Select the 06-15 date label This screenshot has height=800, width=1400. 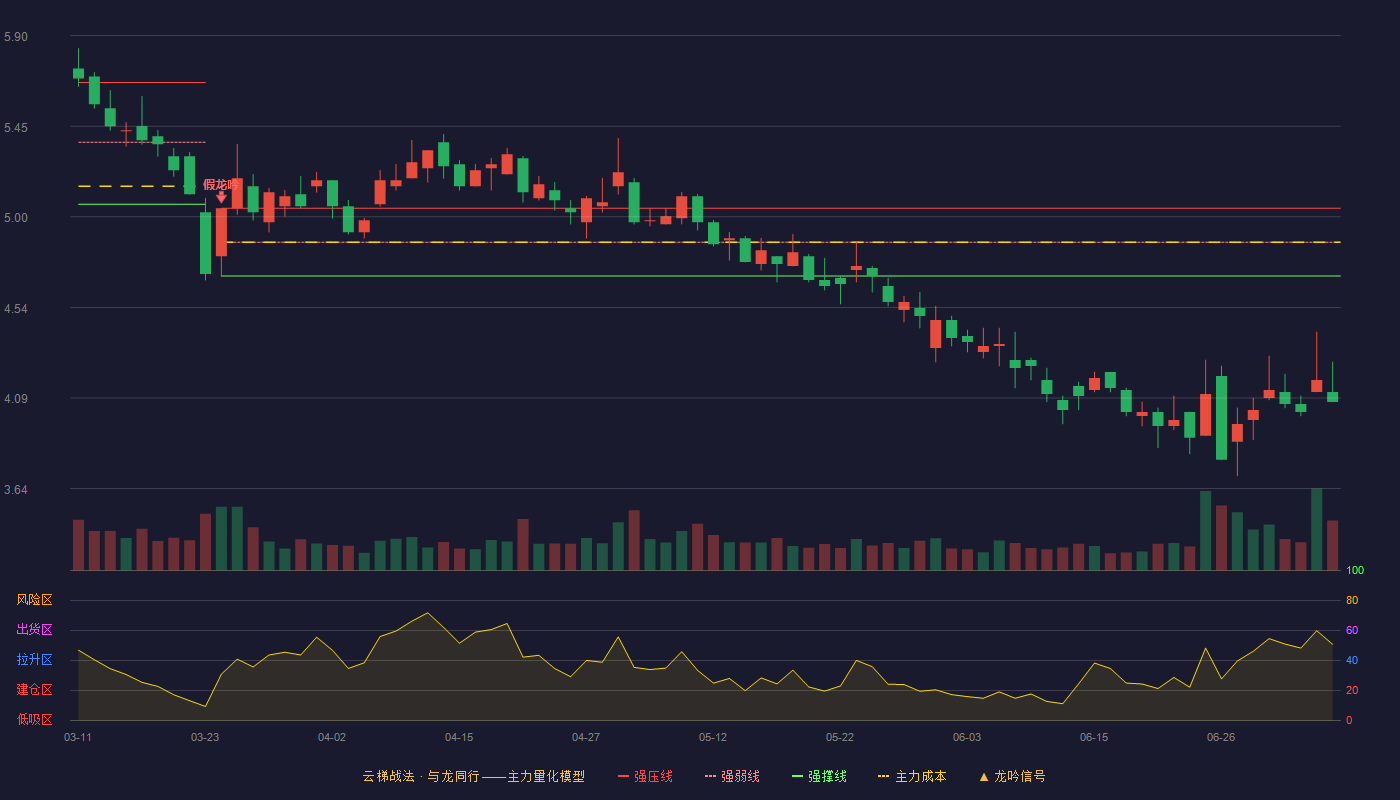[1094, 737]
